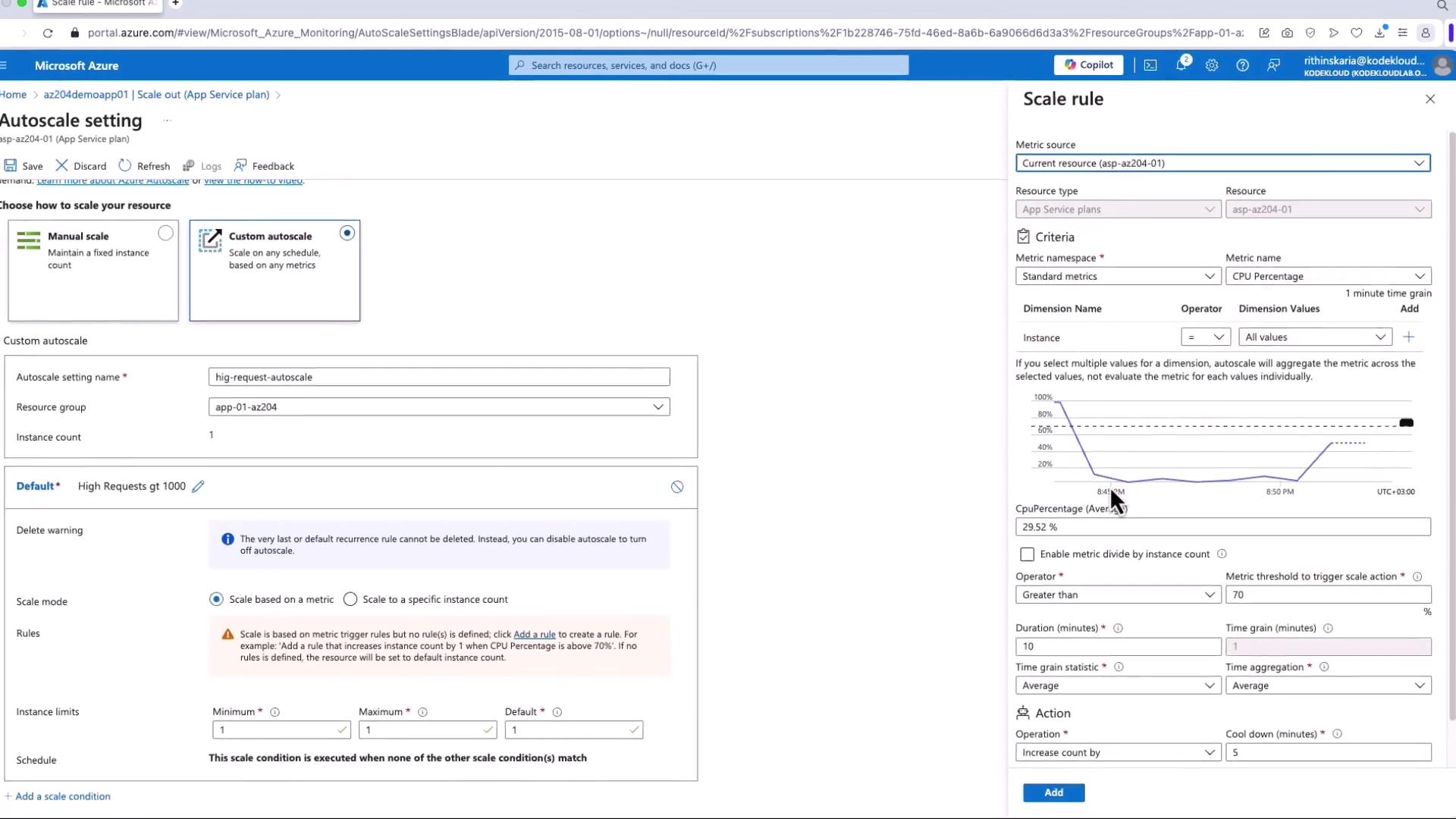Screen dimensions: 1456x819
Task: Enable metric divide by instance count
Action: [1028, 554]
